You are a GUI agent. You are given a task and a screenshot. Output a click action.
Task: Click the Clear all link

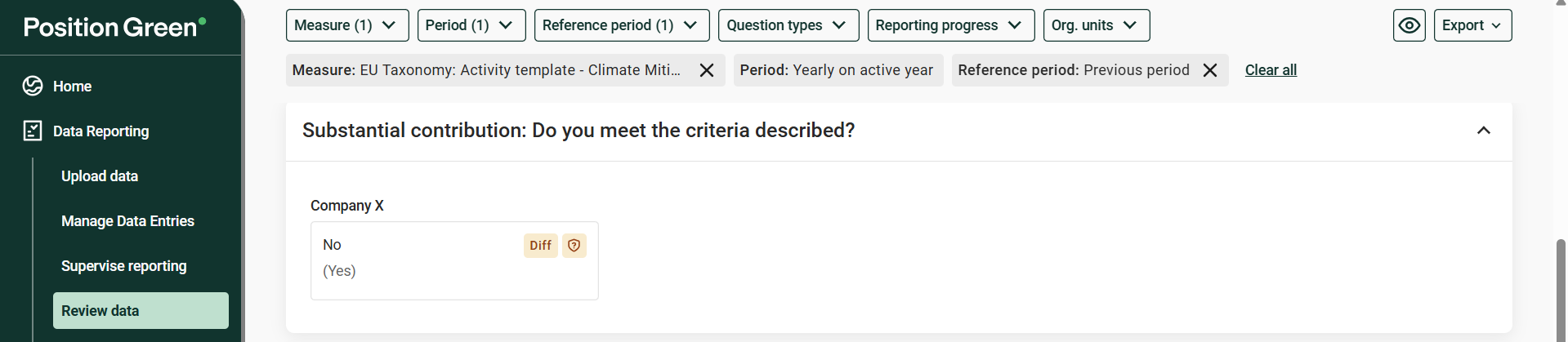pos(1271,70)
